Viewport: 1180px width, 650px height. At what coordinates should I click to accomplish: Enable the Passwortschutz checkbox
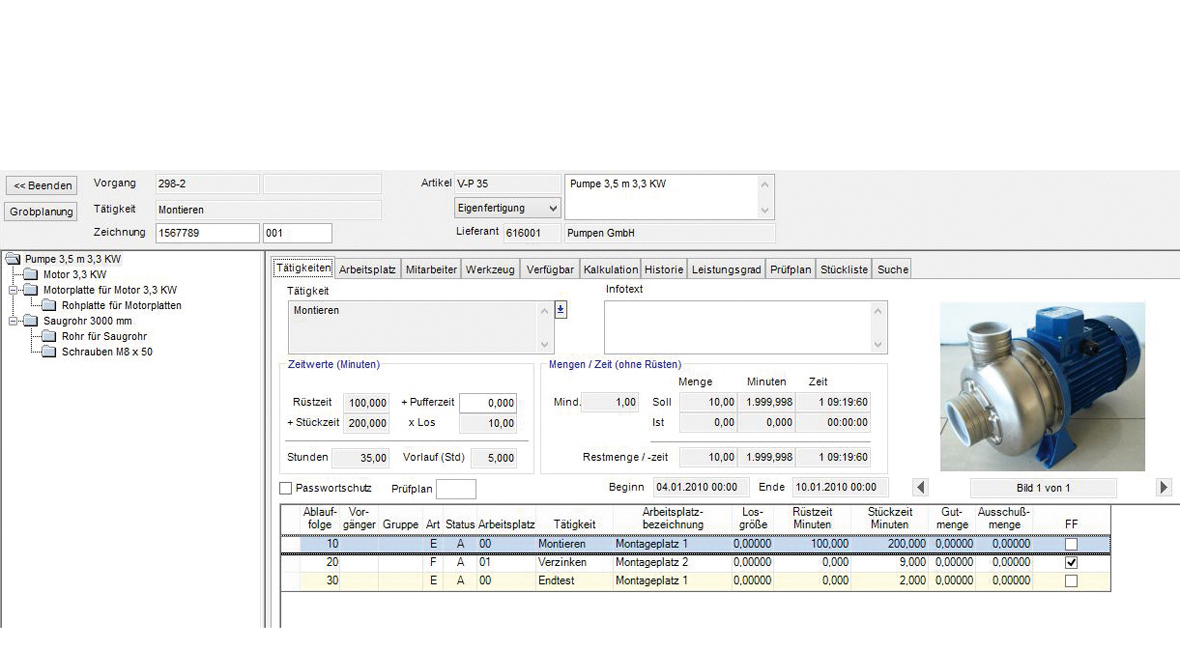tap(286, 488)
